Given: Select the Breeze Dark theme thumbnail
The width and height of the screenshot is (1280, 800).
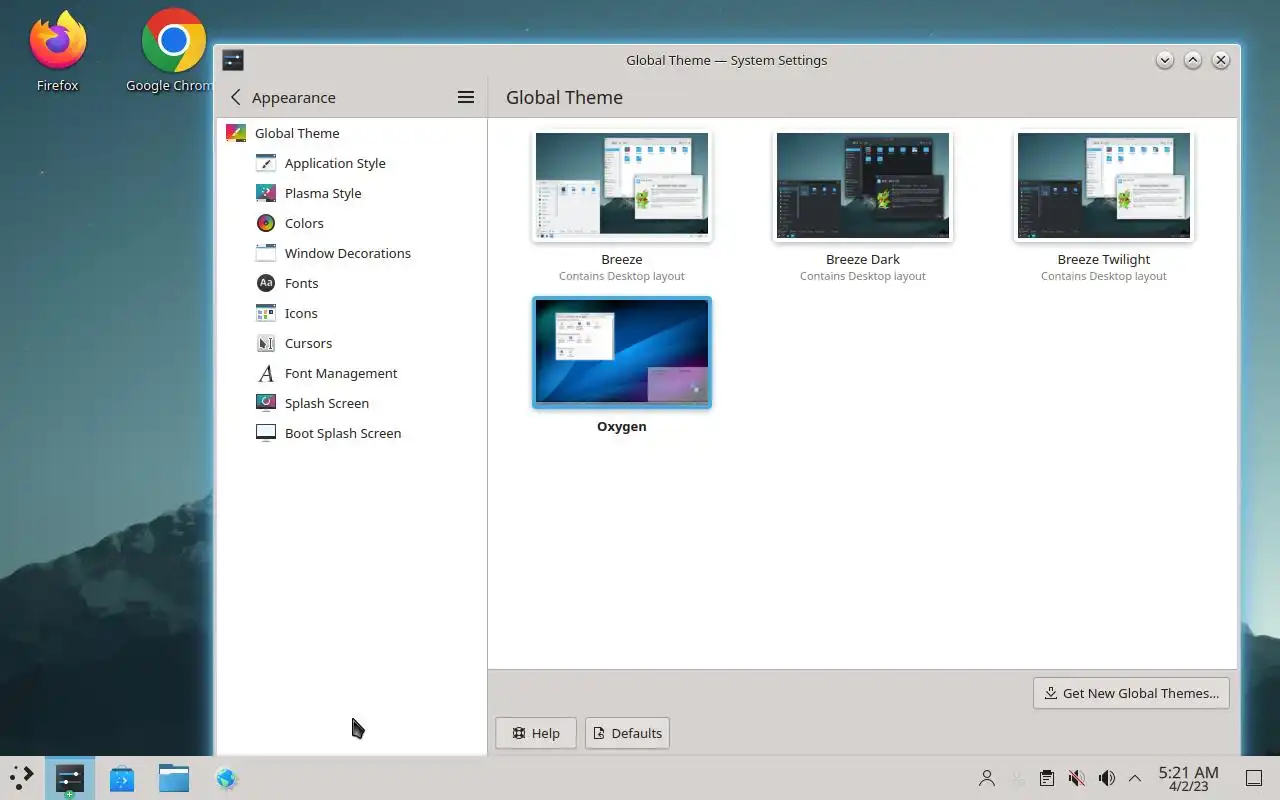Looking at the screenshot, I should click(863, 186).
